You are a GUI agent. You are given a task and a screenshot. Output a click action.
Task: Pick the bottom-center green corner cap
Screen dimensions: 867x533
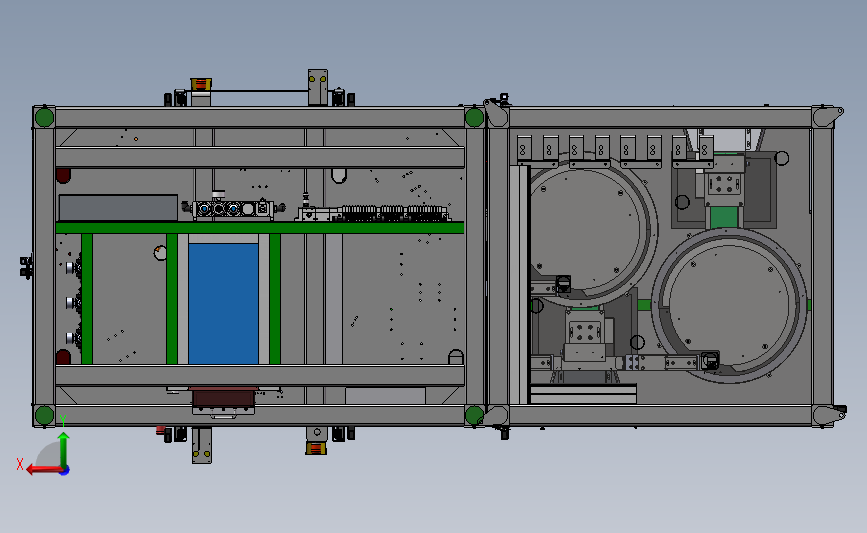coord(474,415)
